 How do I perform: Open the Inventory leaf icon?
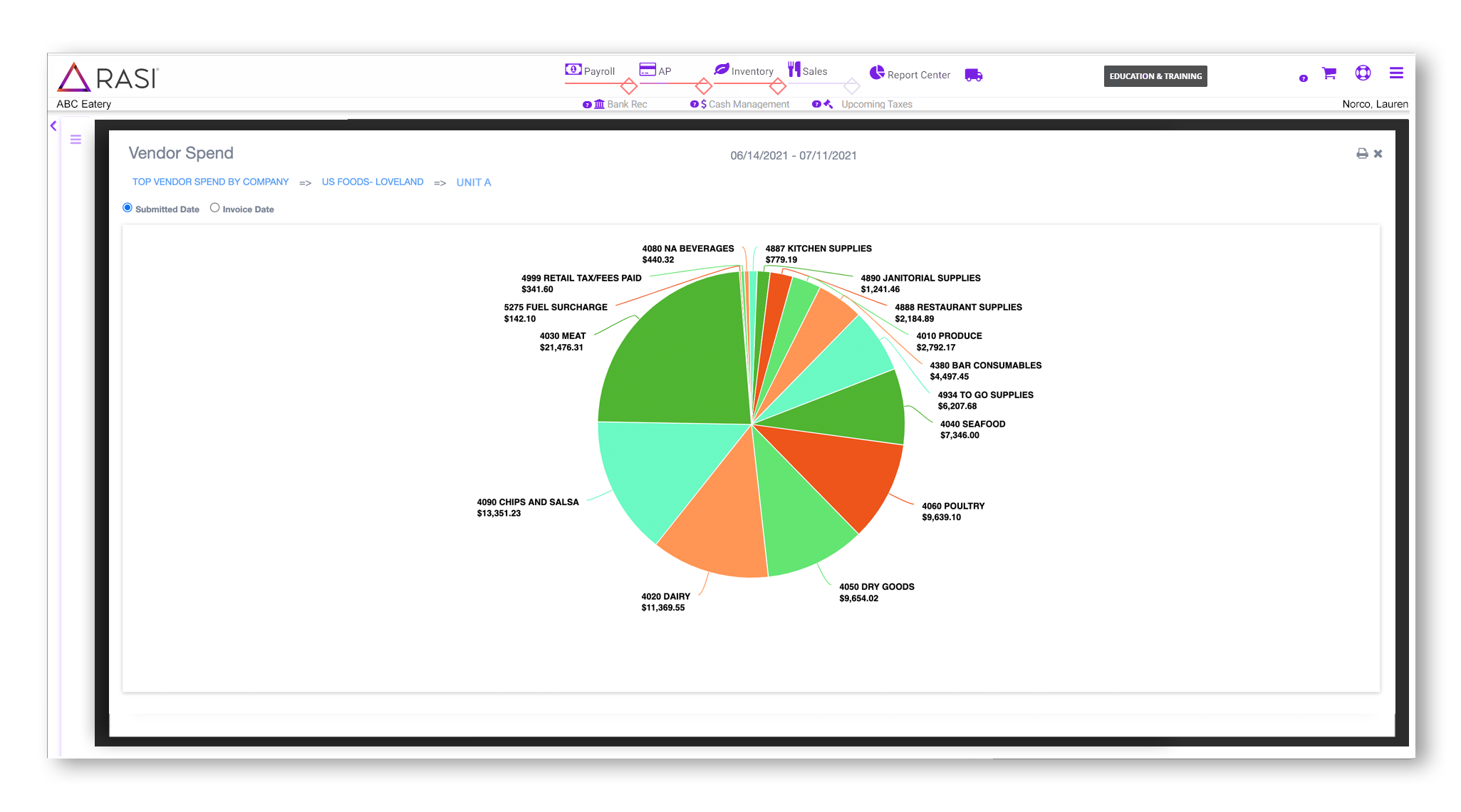722,69
